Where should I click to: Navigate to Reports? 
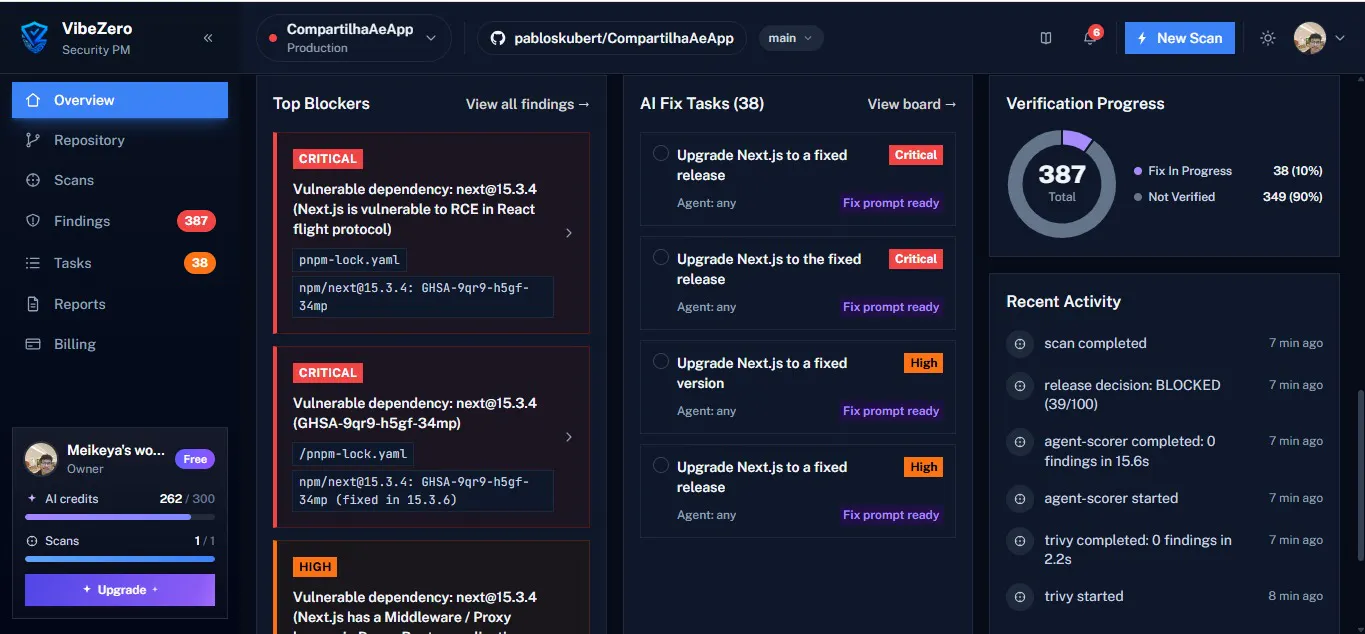(x=120, y=304)
